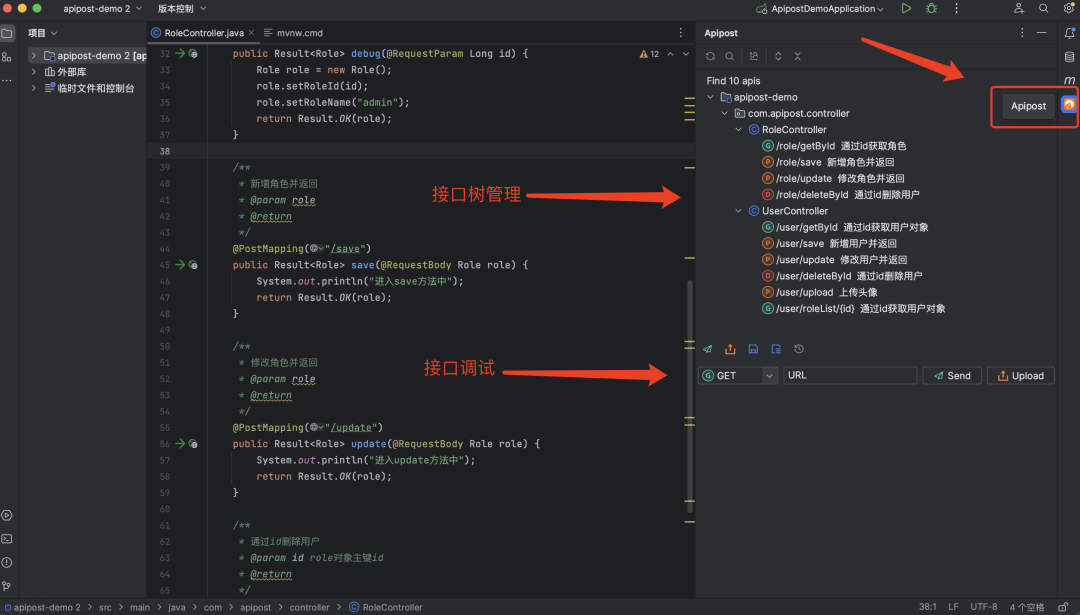Viewport: 1080px width, 615px height.
Task: Open the apipost-demo 2 project dropdown
Action: click(103, 8)
